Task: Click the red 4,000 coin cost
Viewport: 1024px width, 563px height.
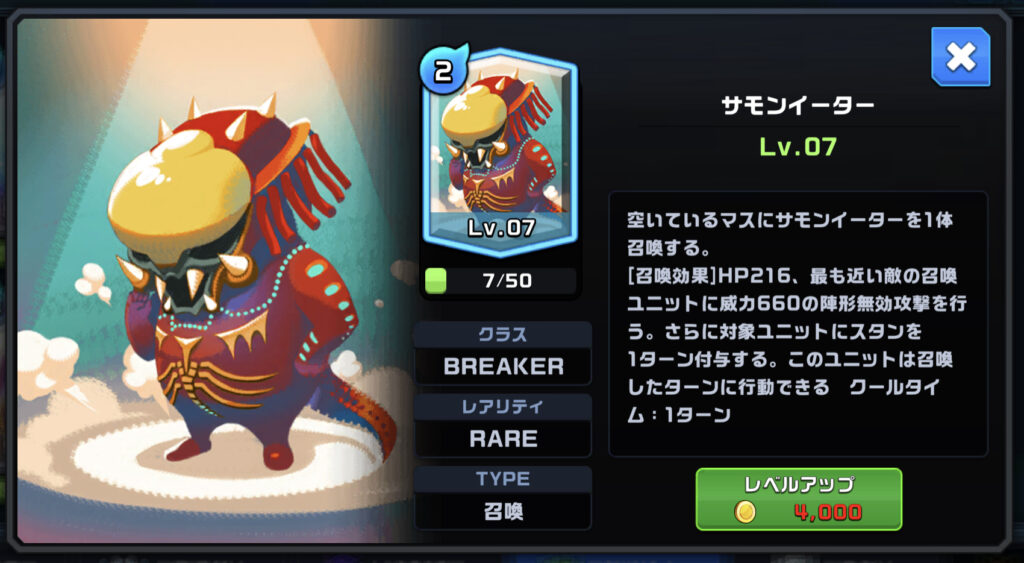Action: tap(828, 513)
